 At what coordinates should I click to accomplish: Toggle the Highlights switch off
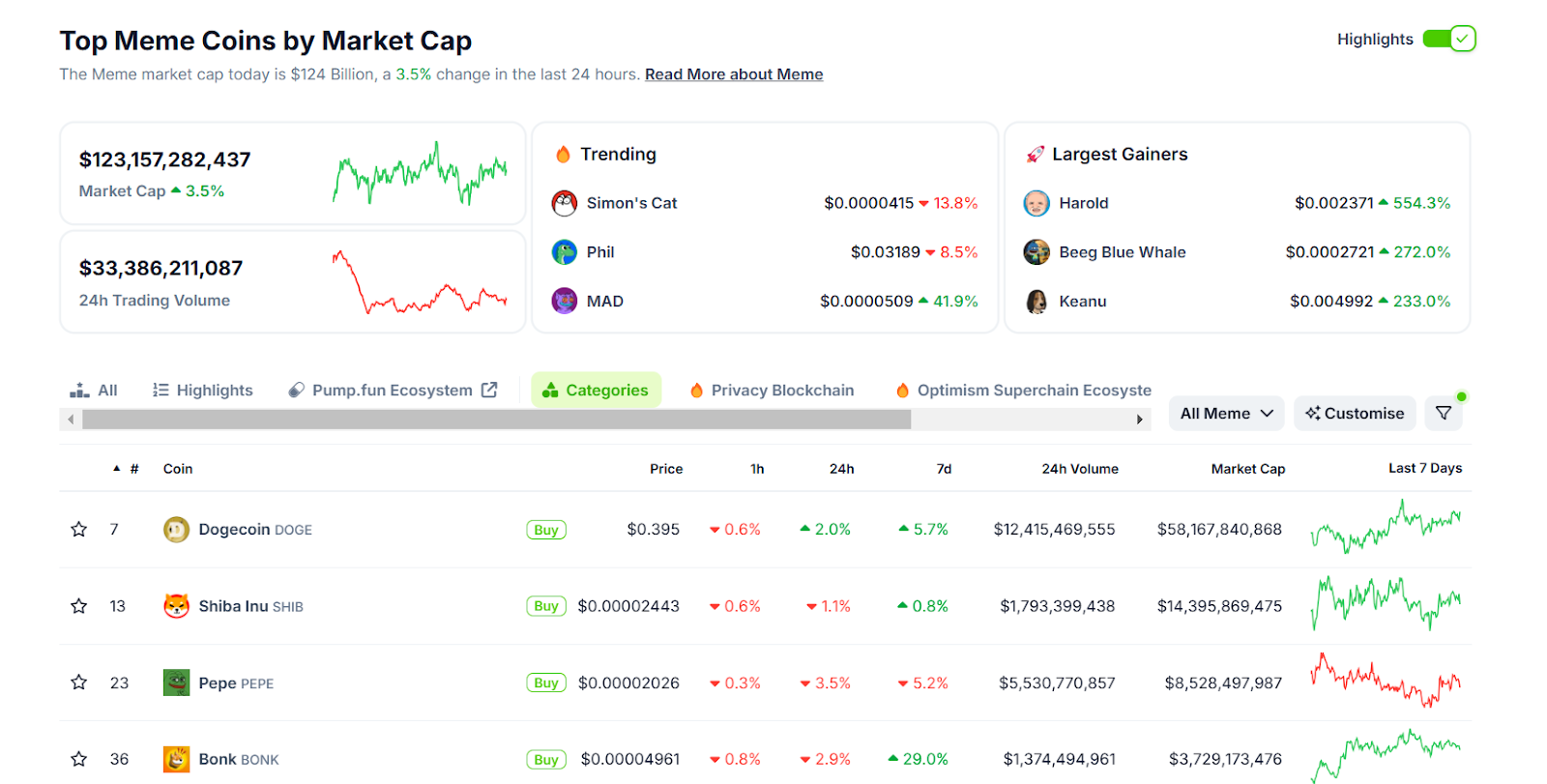(x=1448, y=39)
